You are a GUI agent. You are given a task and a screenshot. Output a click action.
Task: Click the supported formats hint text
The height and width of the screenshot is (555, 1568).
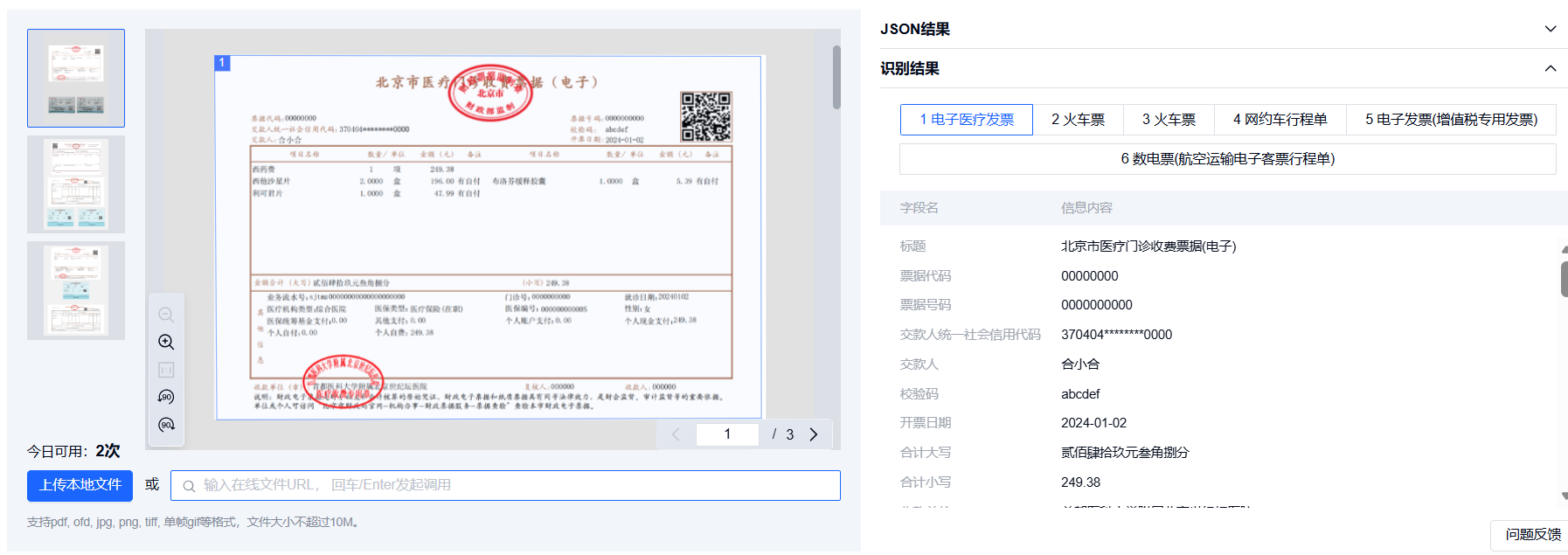pos(195,522)
